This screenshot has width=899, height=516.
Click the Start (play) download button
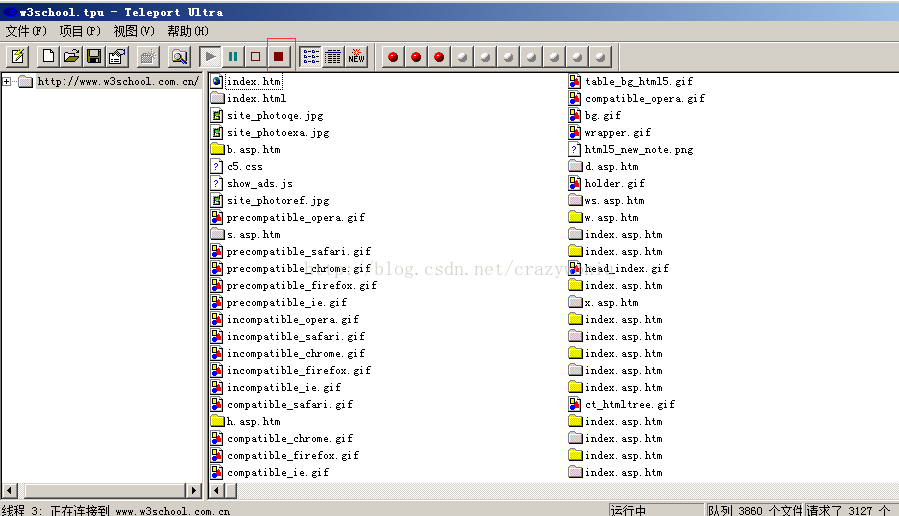click(210, 56)
